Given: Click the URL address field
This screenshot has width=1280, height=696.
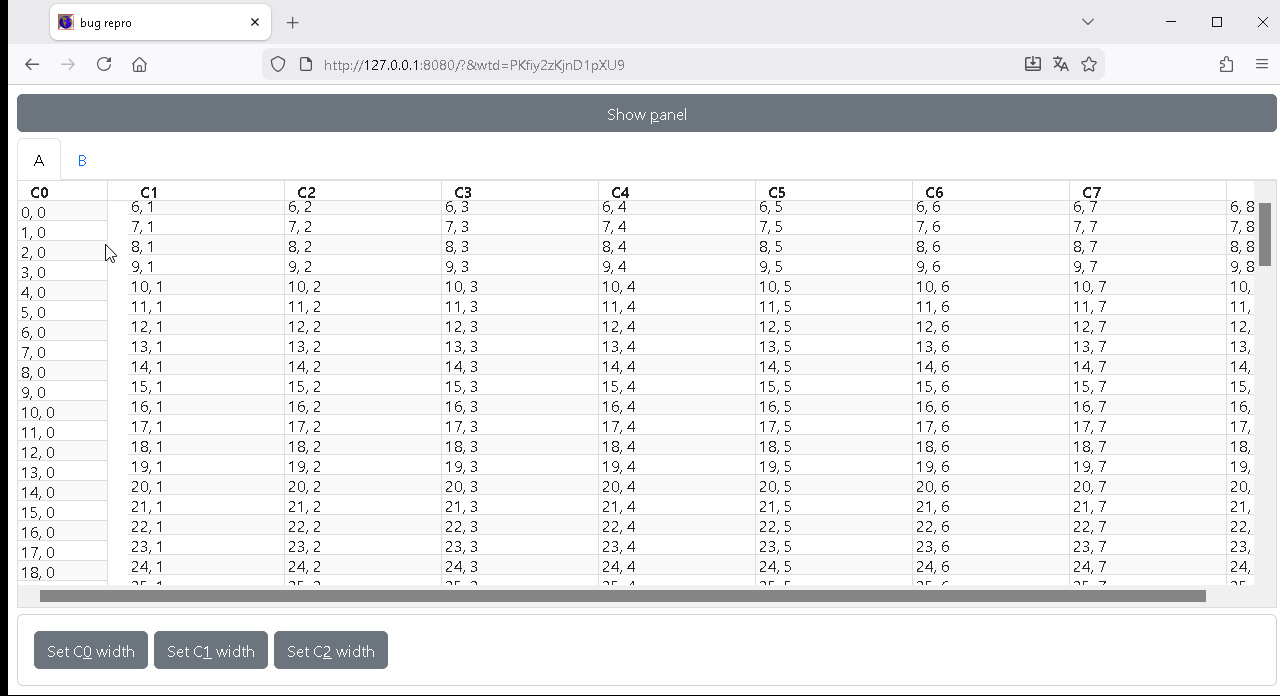Looking at the screenshot, I should coord(660,64).
